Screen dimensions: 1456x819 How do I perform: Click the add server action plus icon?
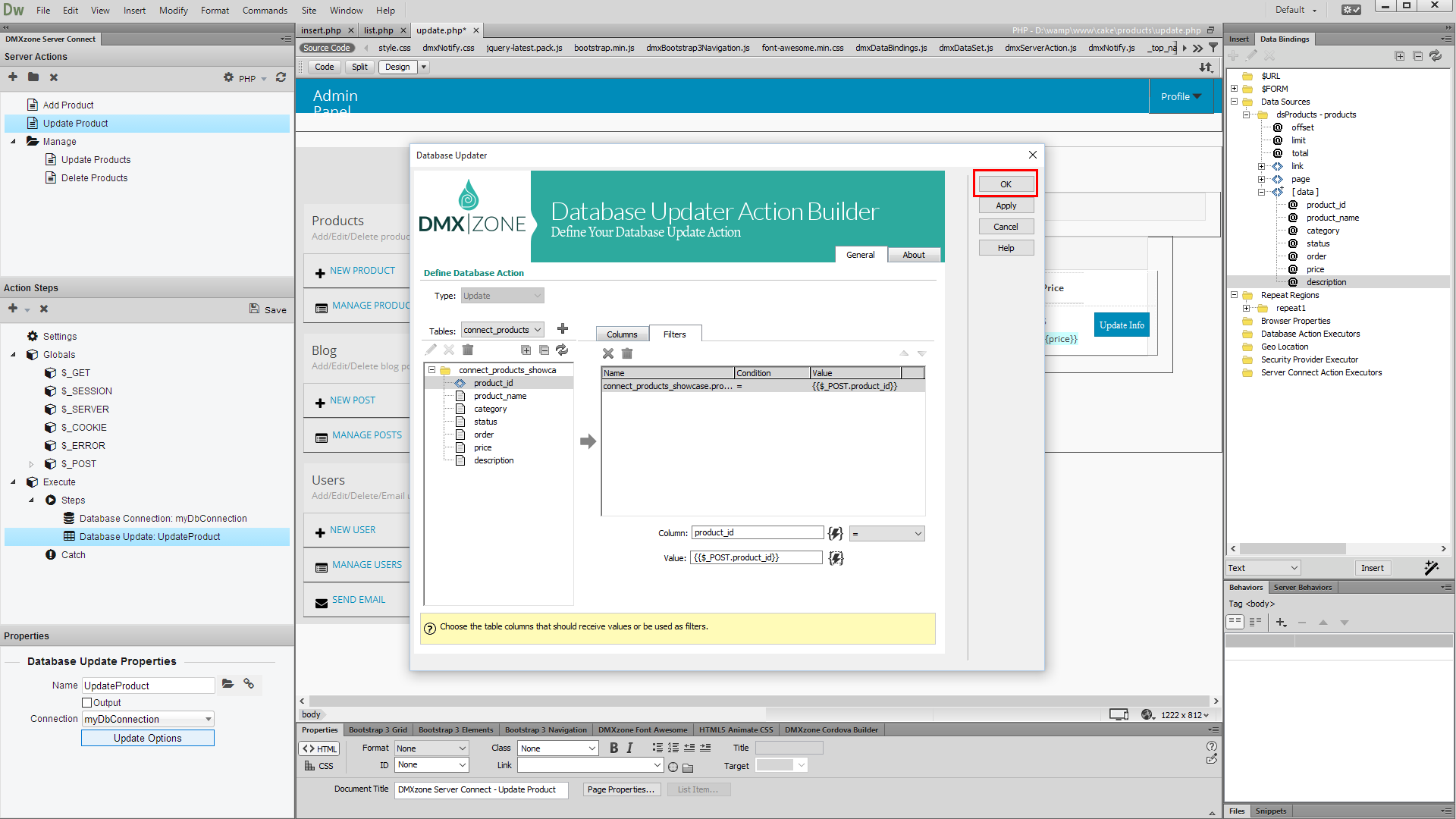tap(13, 77)
